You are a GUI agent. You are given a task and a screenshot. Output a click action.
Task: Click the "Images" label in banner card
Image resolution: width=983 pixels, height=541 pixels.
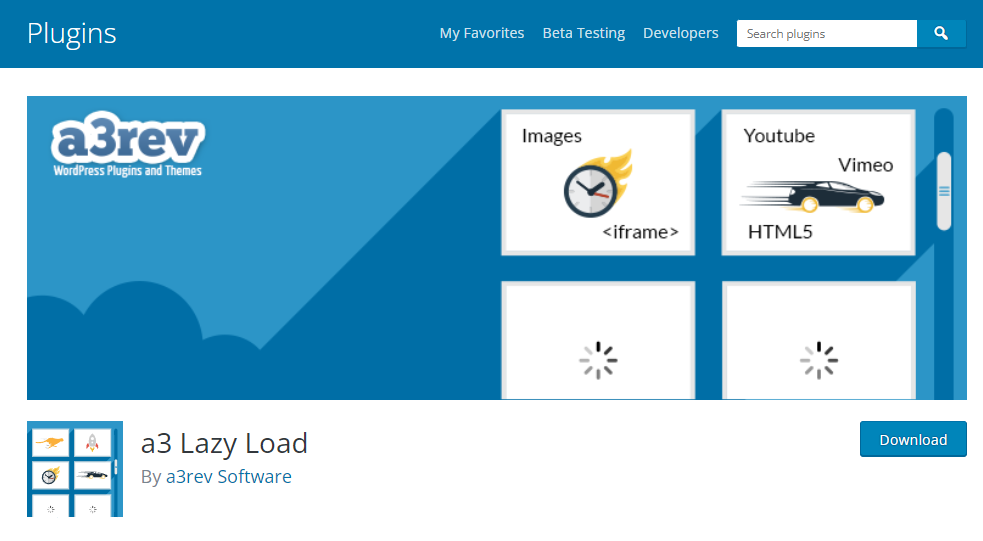552,136
